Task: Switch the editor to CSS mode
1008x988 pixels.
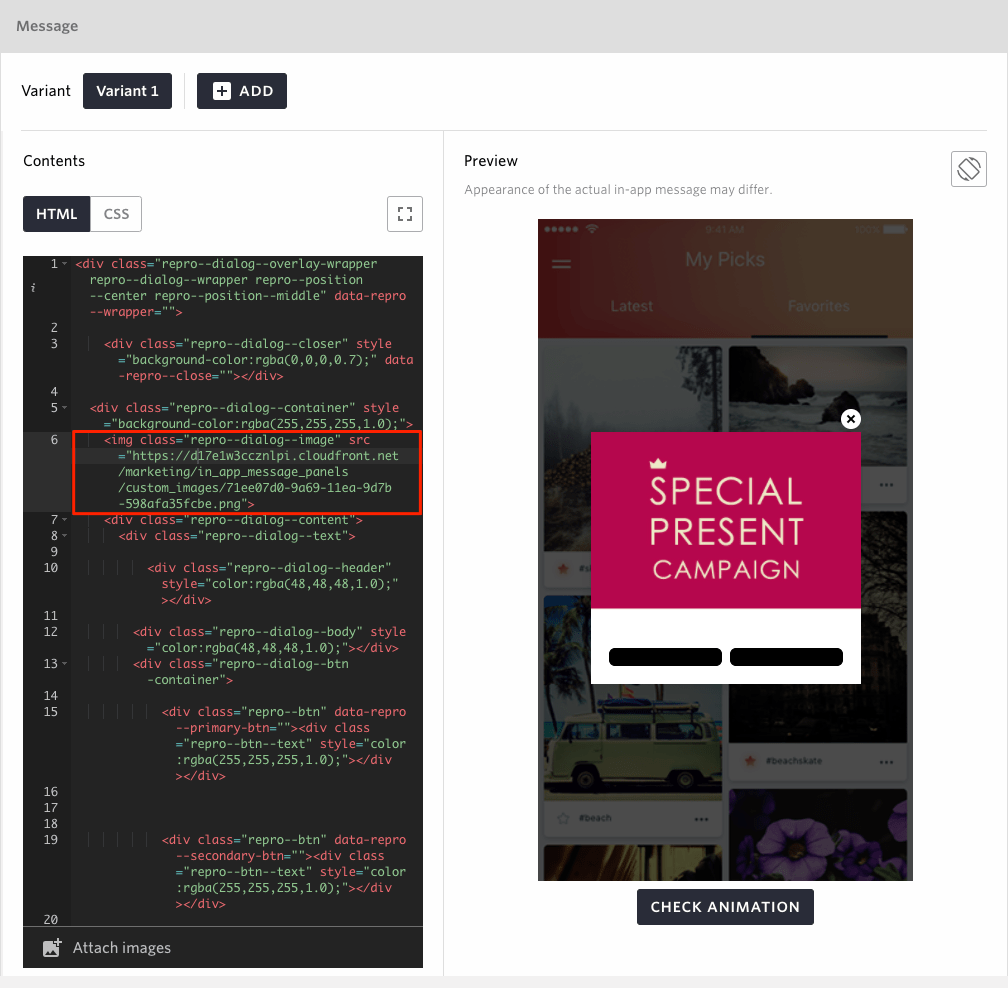Action: [x=115, y=213]
